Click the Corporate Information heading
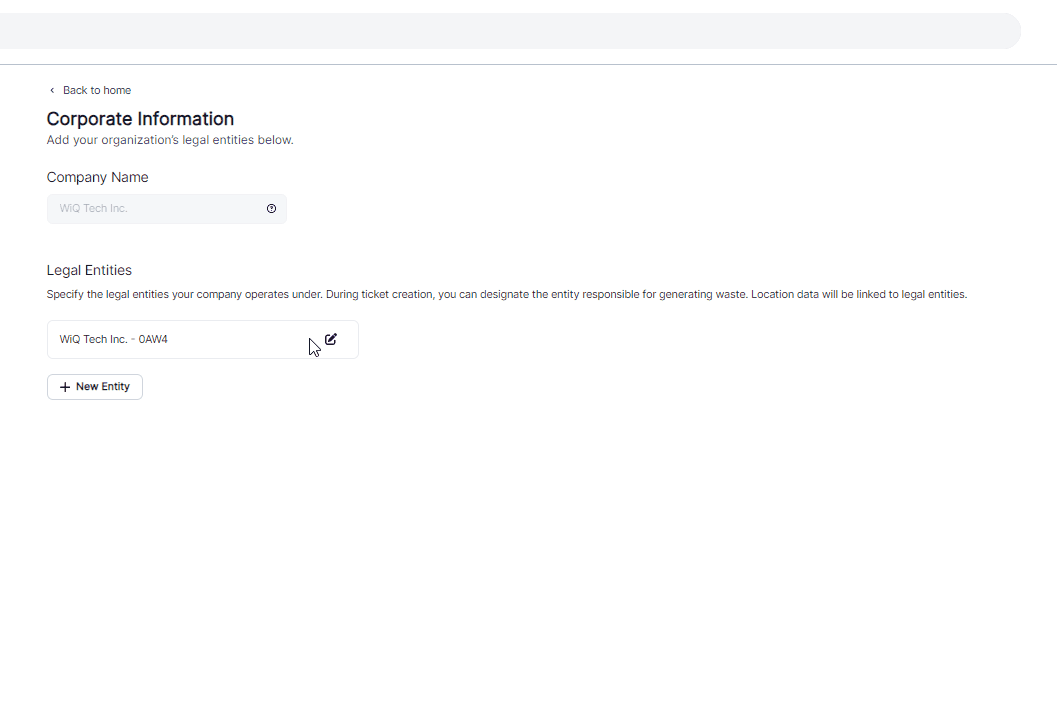Screen dimensions: 1057x707 [140, 119]
